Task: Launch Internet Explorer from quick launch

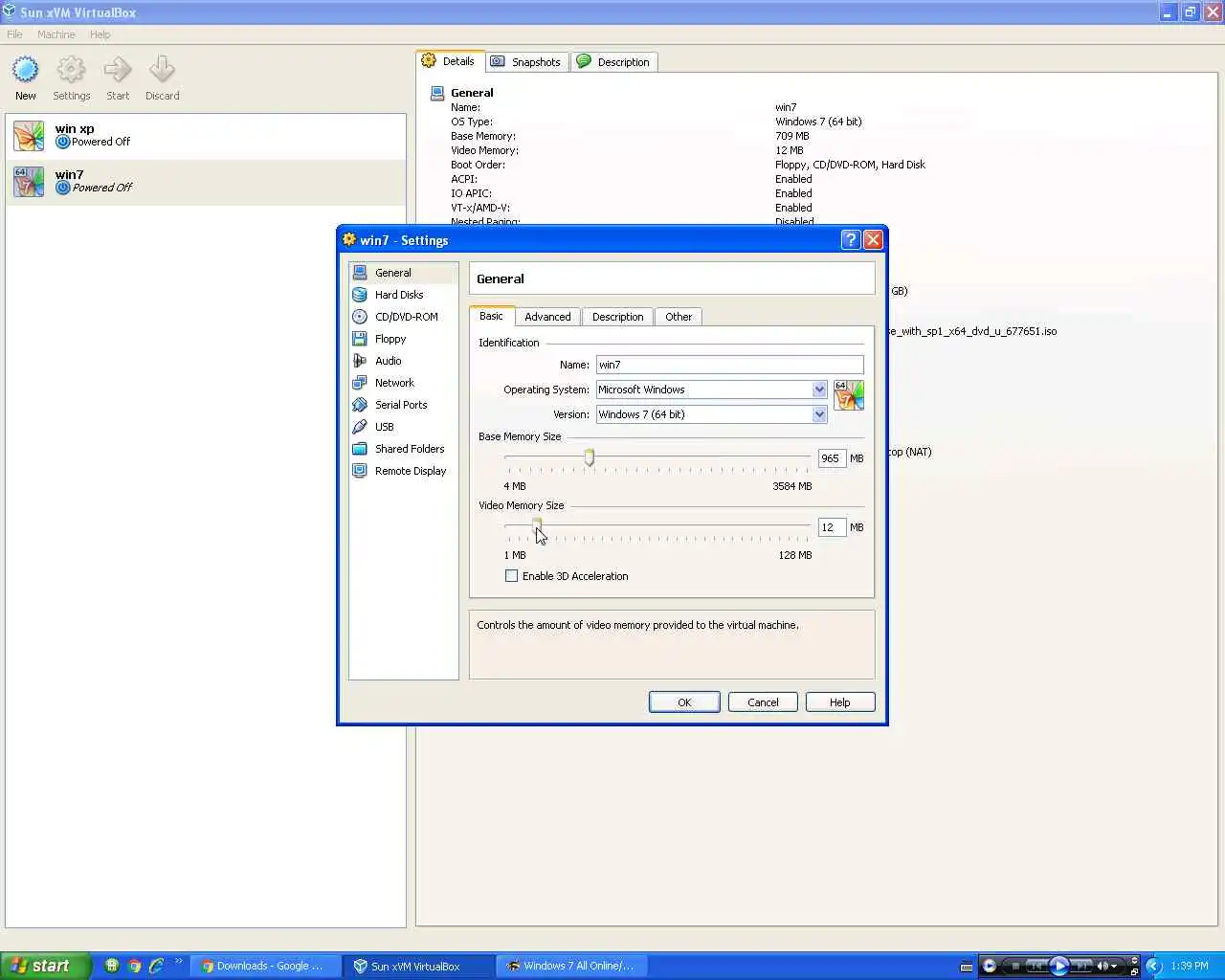Action: click(x=156, y=966)
